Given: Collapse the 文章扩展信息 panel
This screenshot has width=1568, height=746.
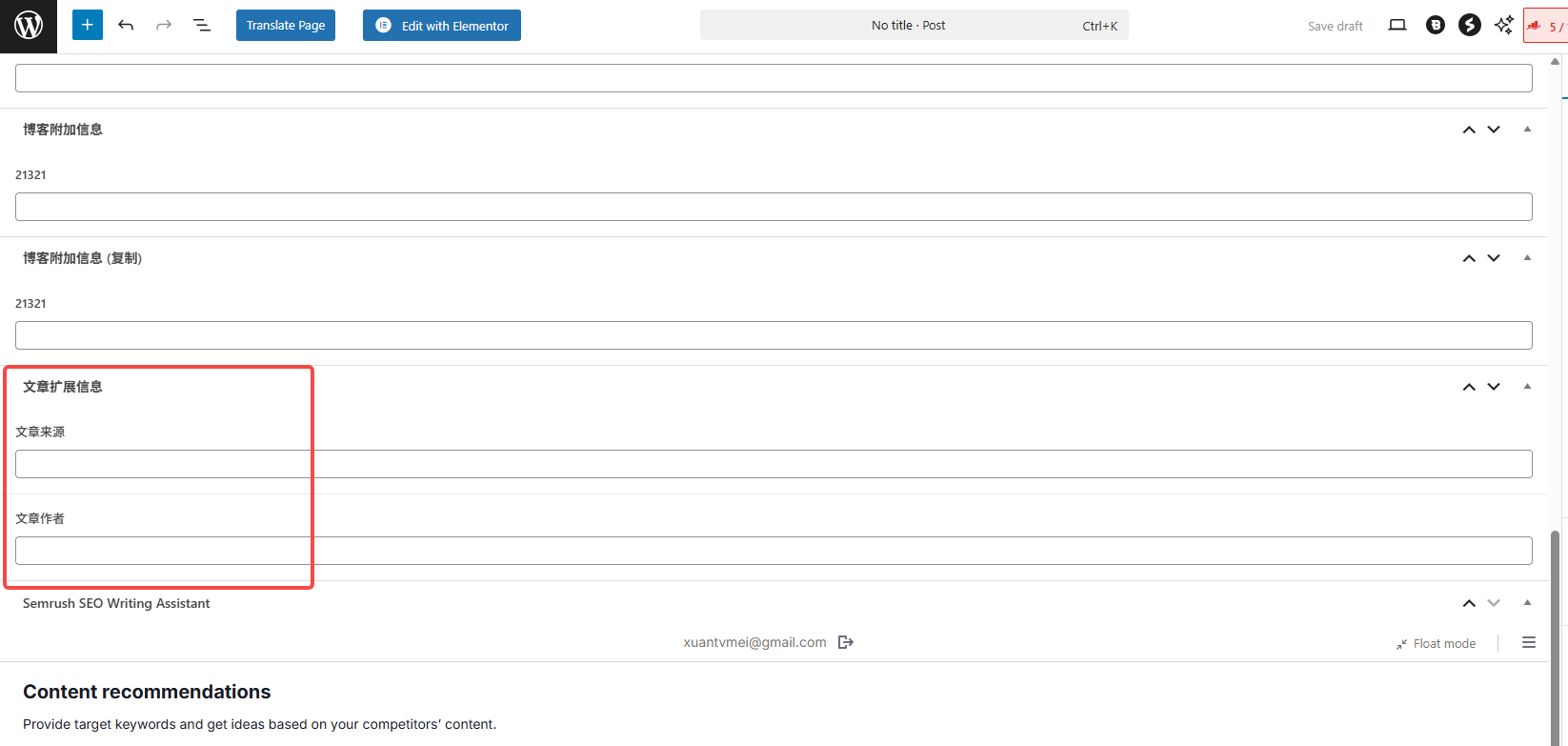Looking at the screenshot, I should 1527,387.
